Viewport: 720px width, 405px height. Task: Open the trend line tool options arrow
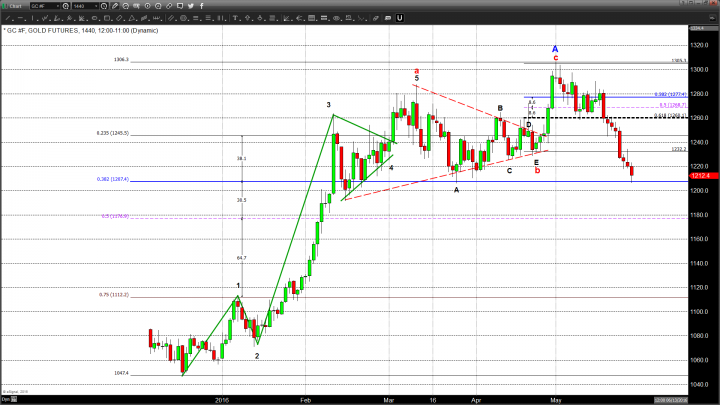(13, 20)
